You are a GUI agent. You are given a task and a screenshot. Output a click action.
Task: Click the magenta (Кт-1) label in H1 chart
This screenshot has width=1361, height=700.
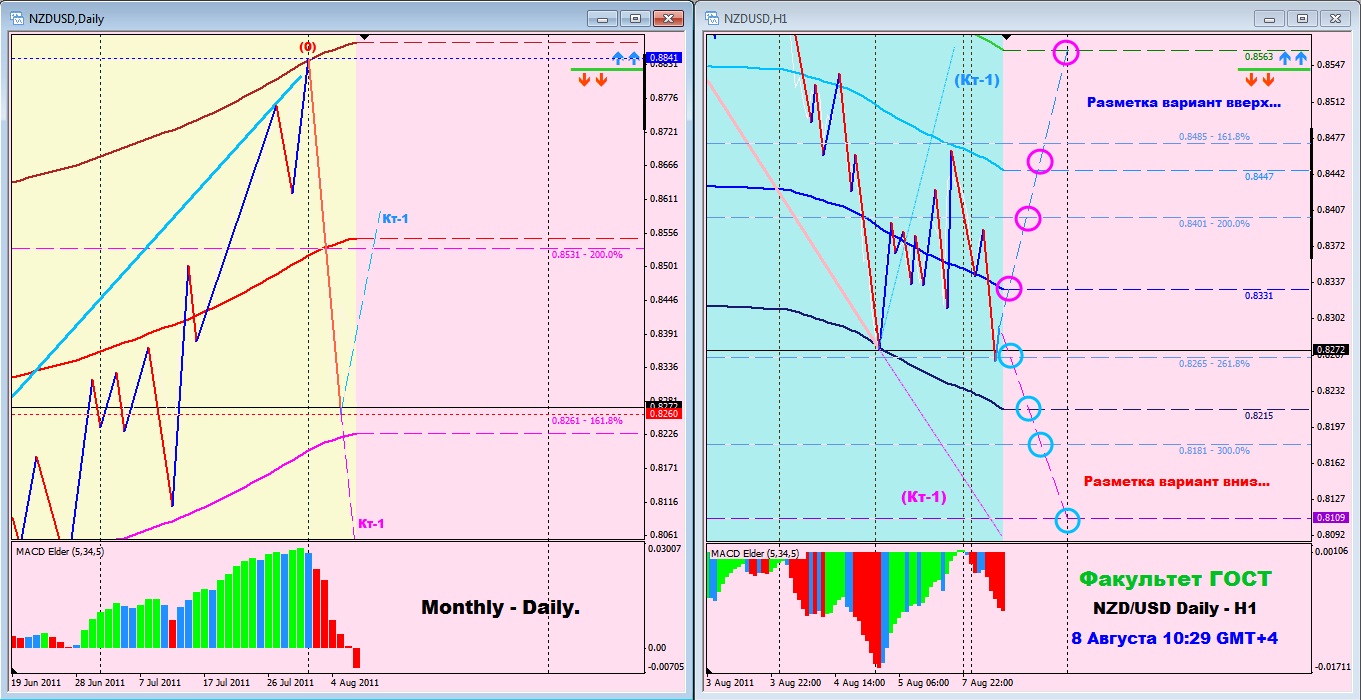click(x=923, y=496)
